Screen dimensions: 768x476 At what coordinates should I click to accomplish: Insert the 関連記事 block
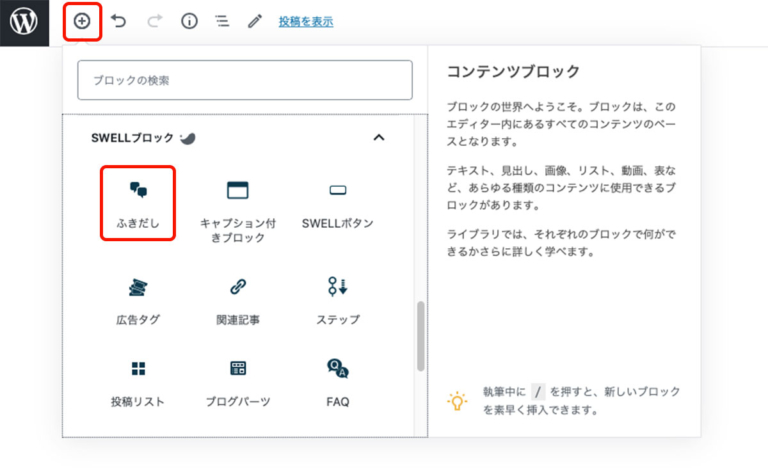pyautogui.click(x=238, y=301)
